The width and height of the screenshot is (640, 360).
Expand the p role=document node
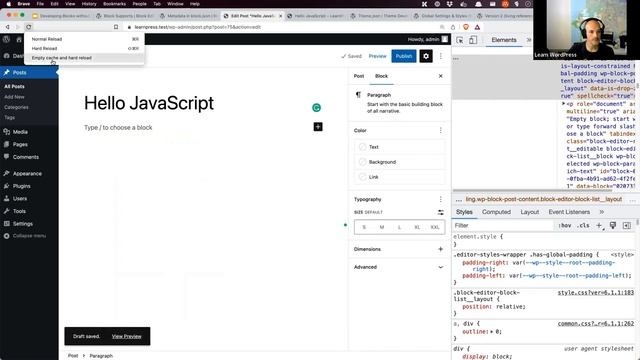click(563, 104)
